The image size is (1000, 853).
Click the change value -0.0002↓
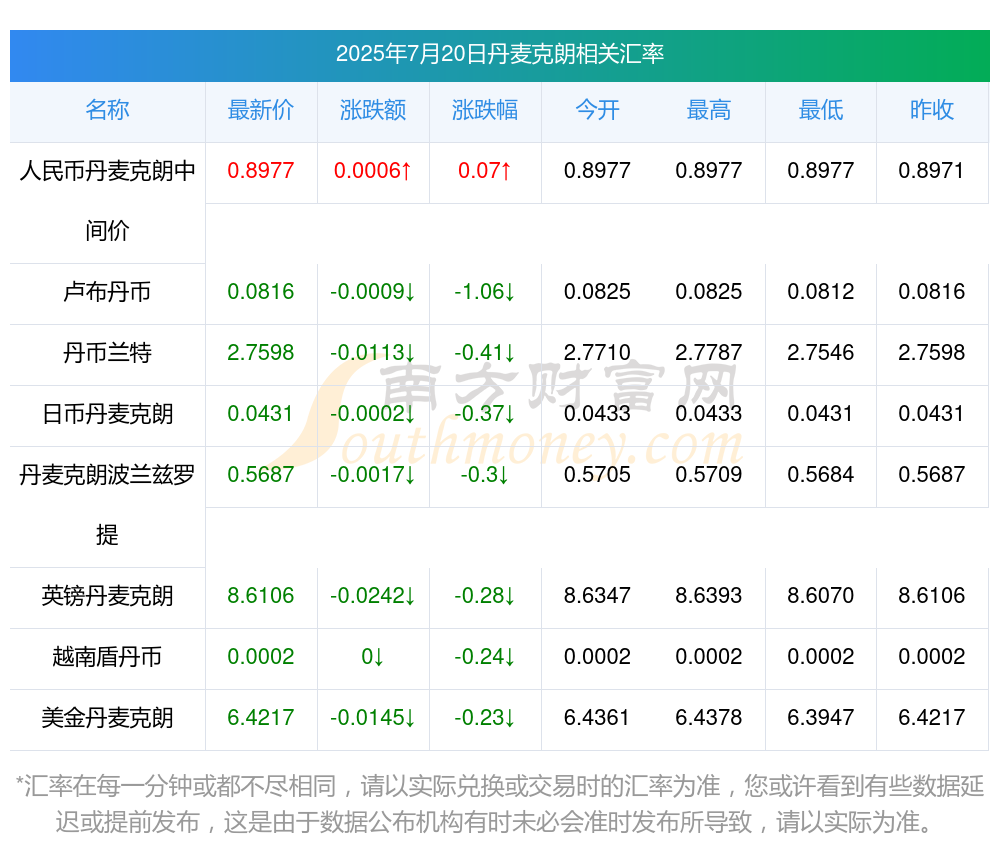pyautogui.click(x=373, y=414)
